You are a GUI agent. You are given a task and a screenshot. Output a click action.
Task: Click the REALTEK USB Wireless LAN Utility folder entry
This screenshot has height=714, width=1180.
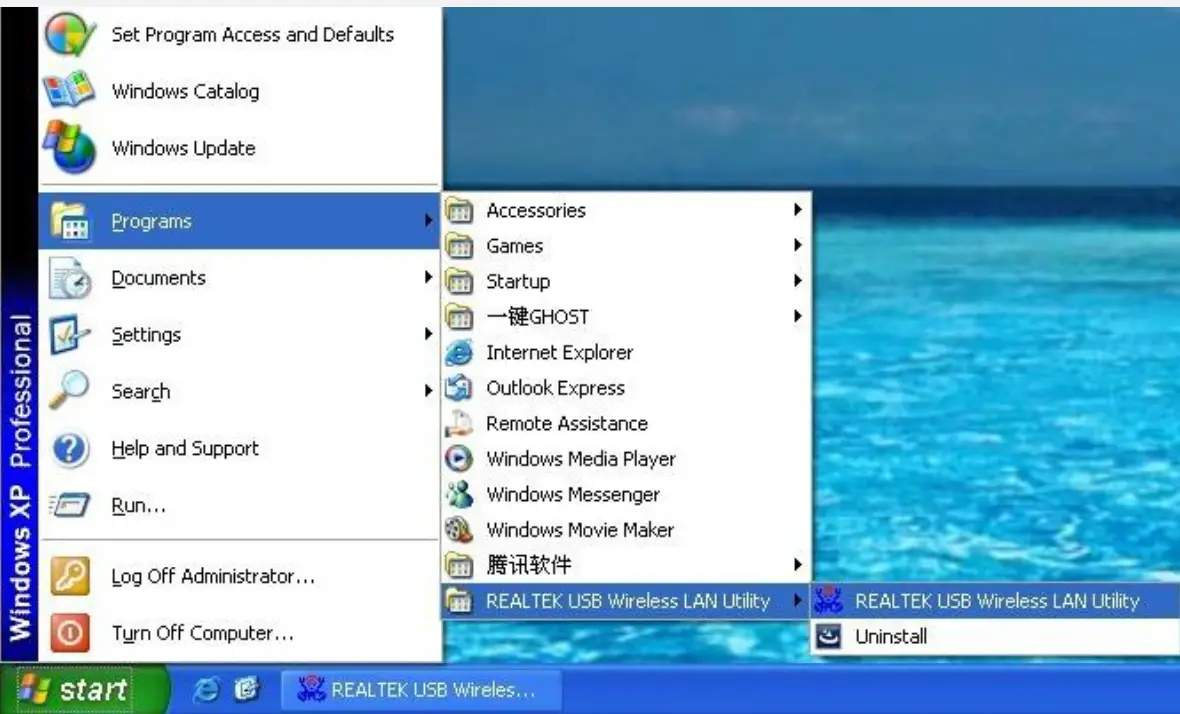click(x=626, y=601)
